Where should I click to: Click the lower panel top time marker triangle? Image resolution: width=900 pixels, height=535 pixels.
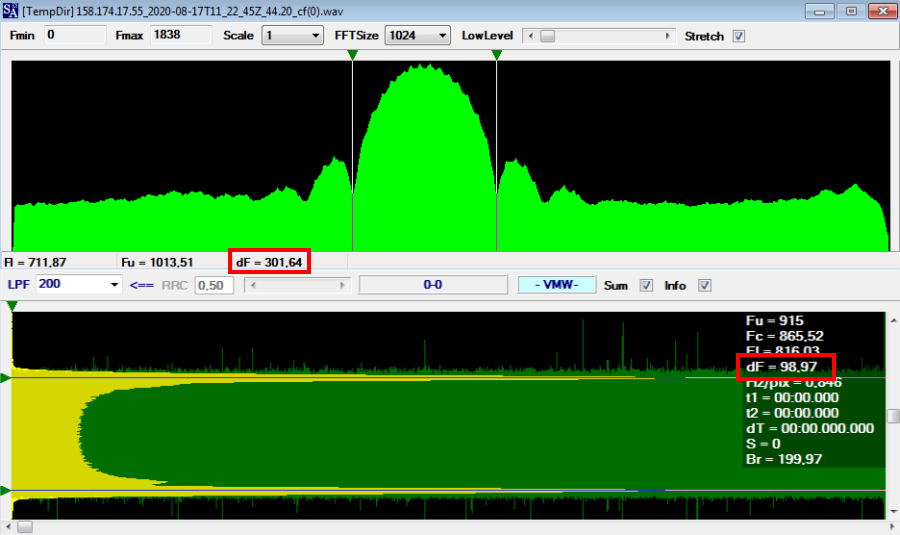(11, 307)
